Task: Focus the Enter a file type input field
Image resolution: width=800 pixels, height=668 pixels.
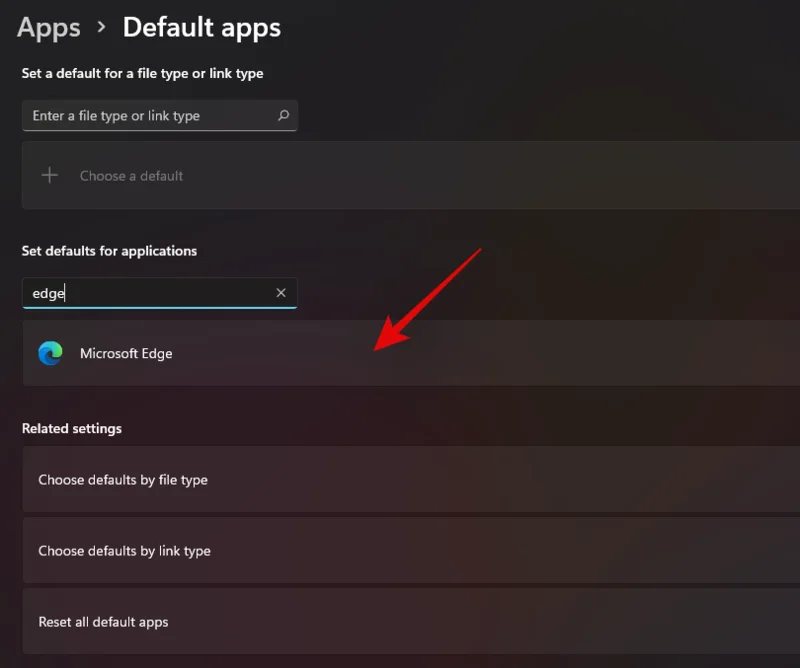Action: pos(140,115)
